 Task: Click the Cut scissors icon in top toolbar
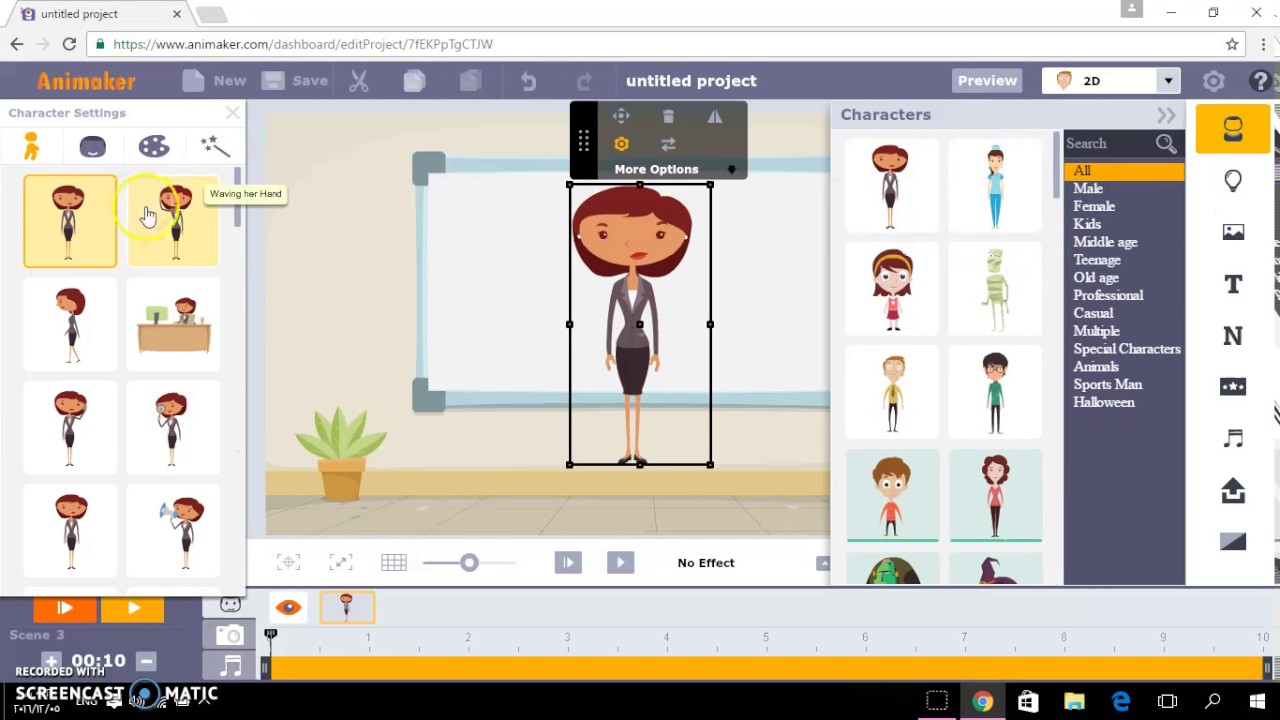pos(358,81)
